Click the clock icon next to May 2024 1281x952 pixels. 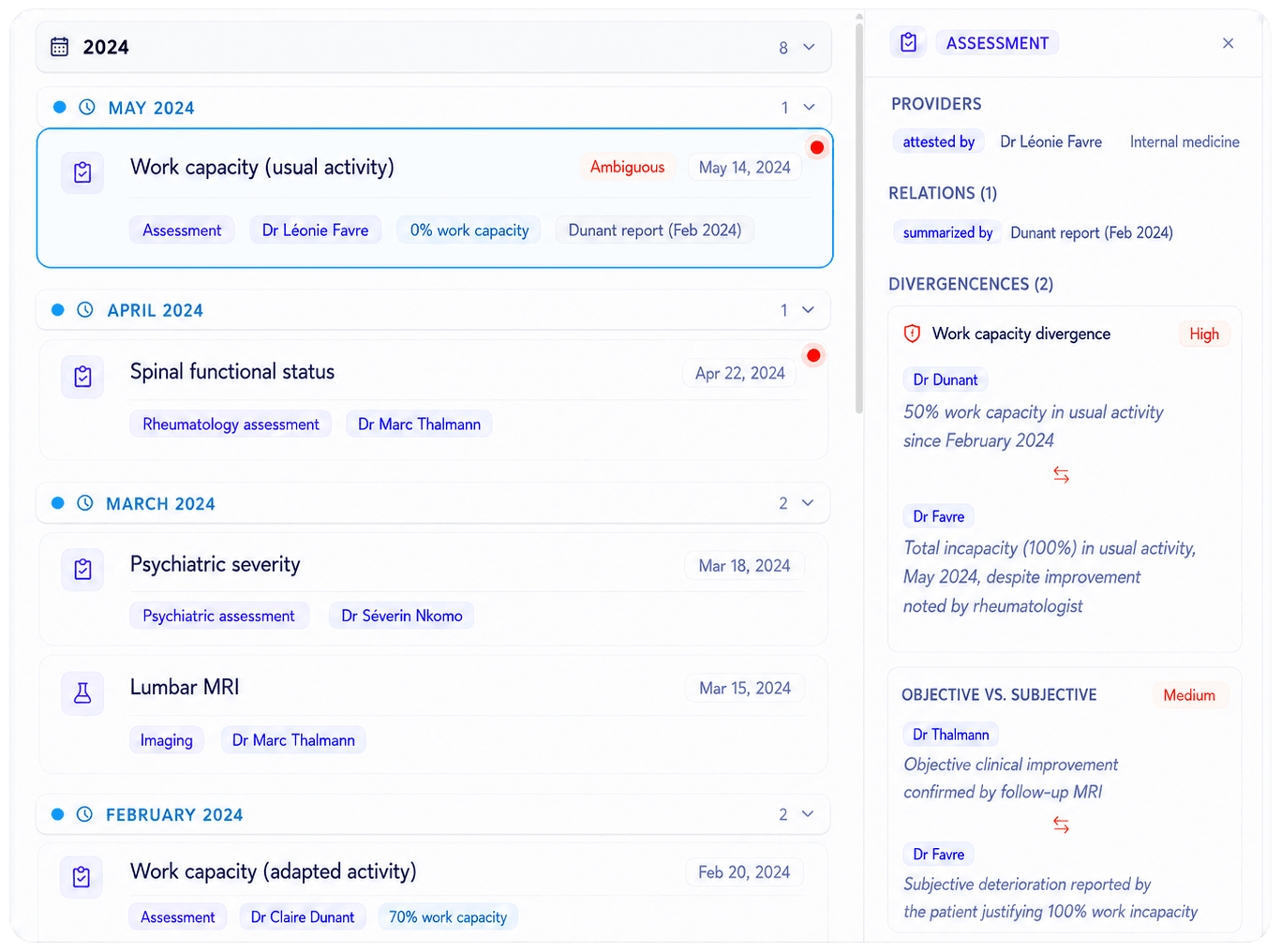coord(87,107)
